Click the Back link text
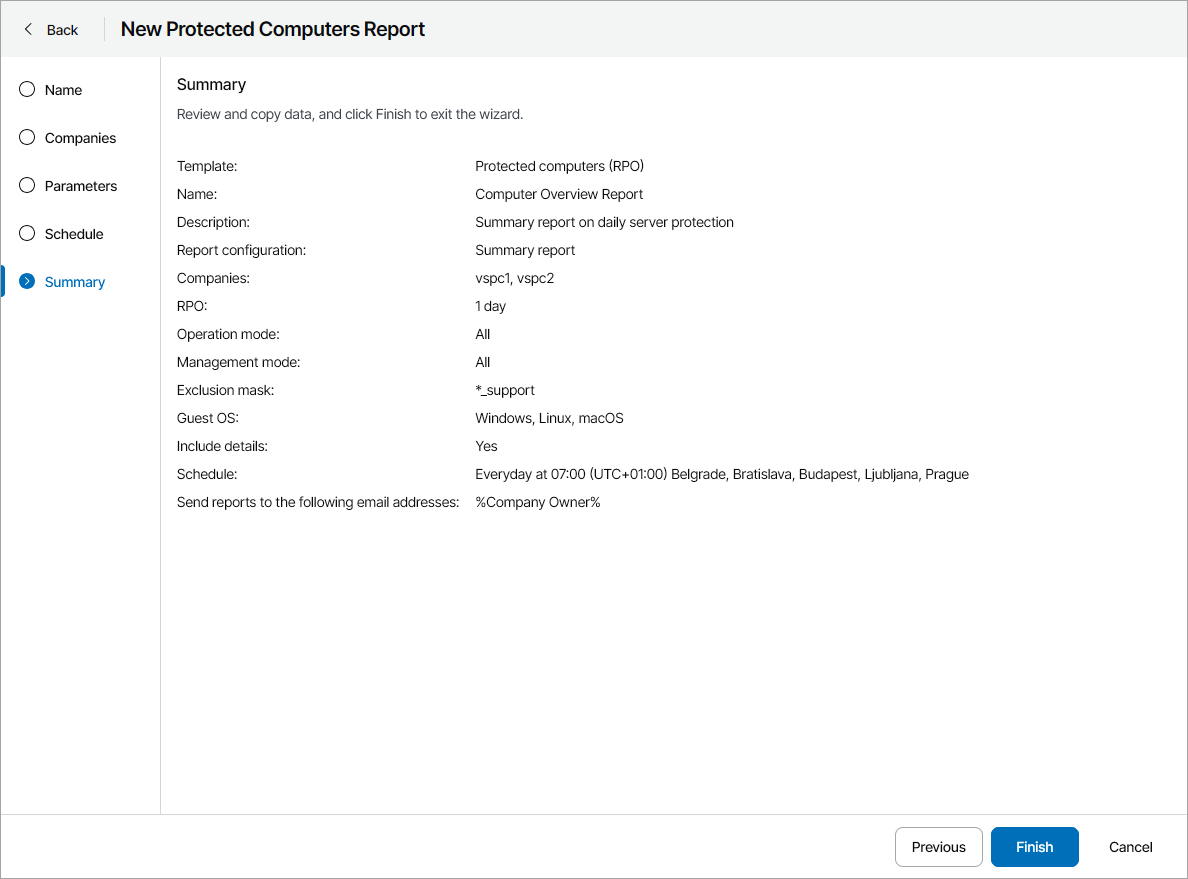Screen dimensions: 1188x879 [62, 30]
